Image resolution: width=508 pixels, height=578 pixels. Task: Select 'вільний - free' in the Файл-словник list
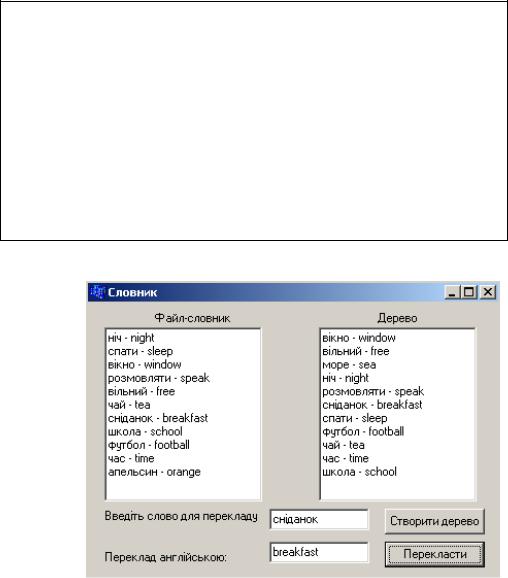tap(141, 391)
